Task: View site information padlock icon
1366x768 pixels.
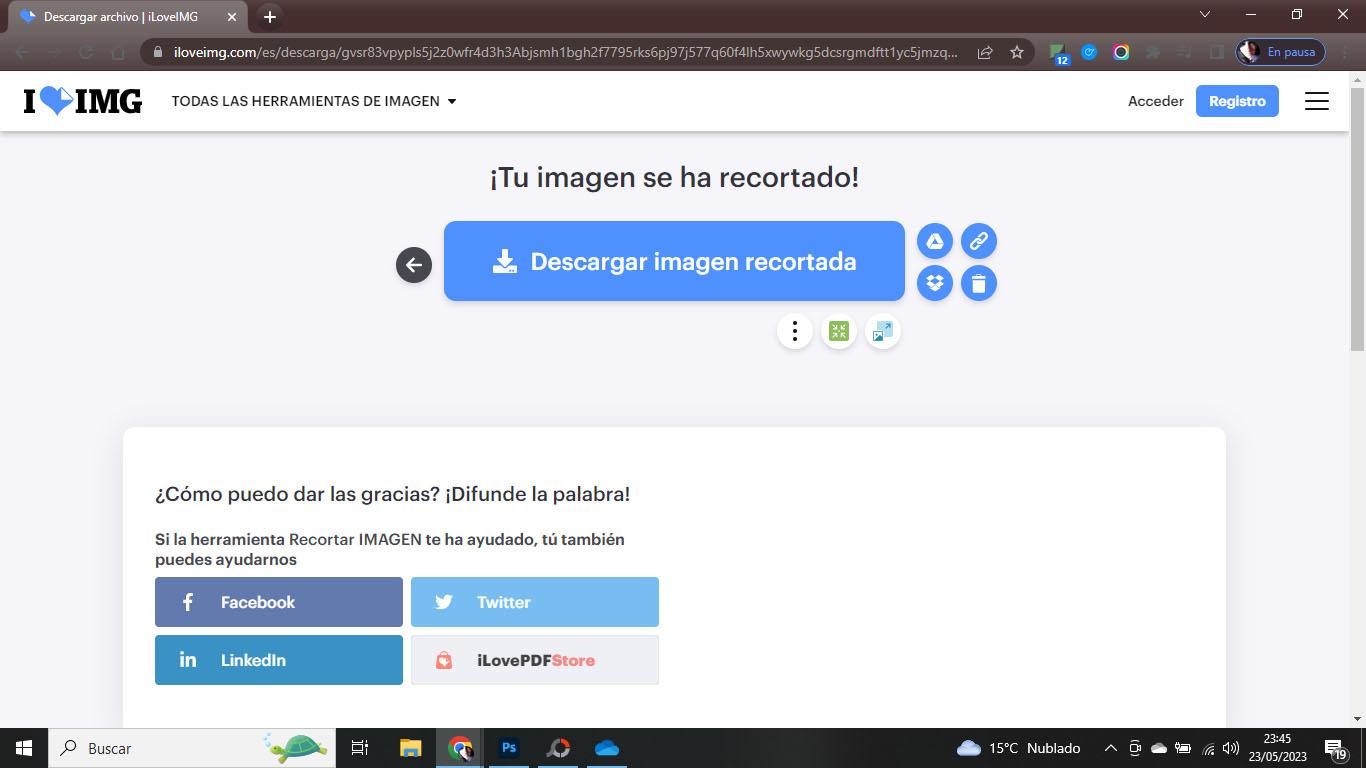Action: point(157,52)
